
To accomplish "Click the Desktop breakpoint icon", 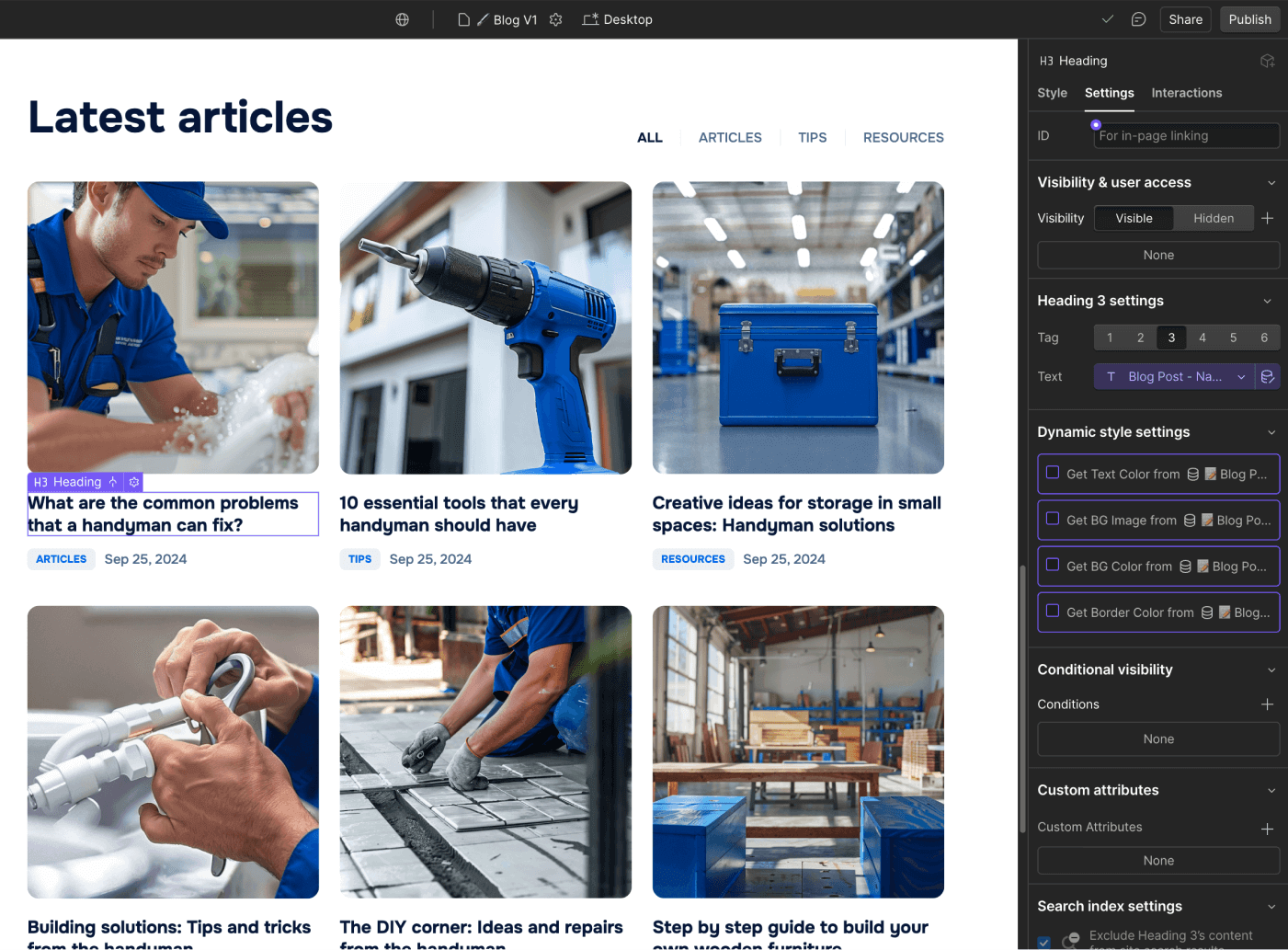I will [591, 19].
